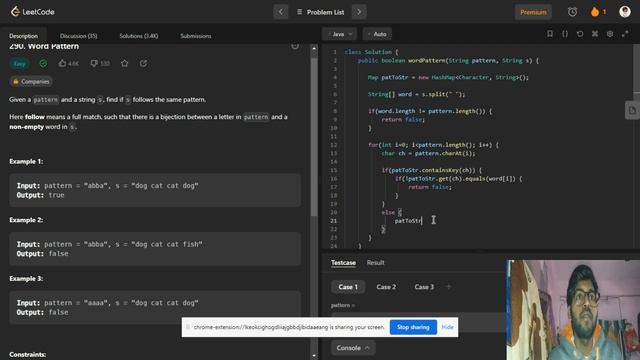
Task: Click the Easy difficulty badge
Action: click(x=20, y=64)
